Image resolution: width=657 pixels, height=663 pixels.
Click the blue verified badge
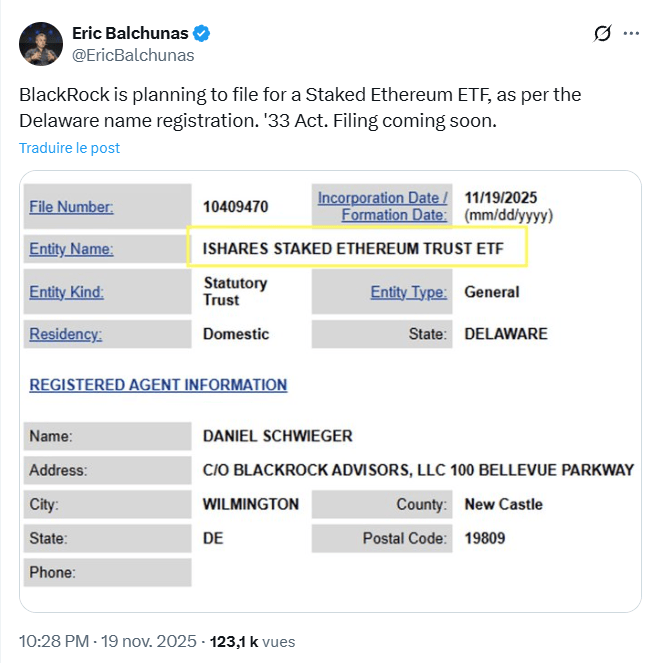(202, 33)
